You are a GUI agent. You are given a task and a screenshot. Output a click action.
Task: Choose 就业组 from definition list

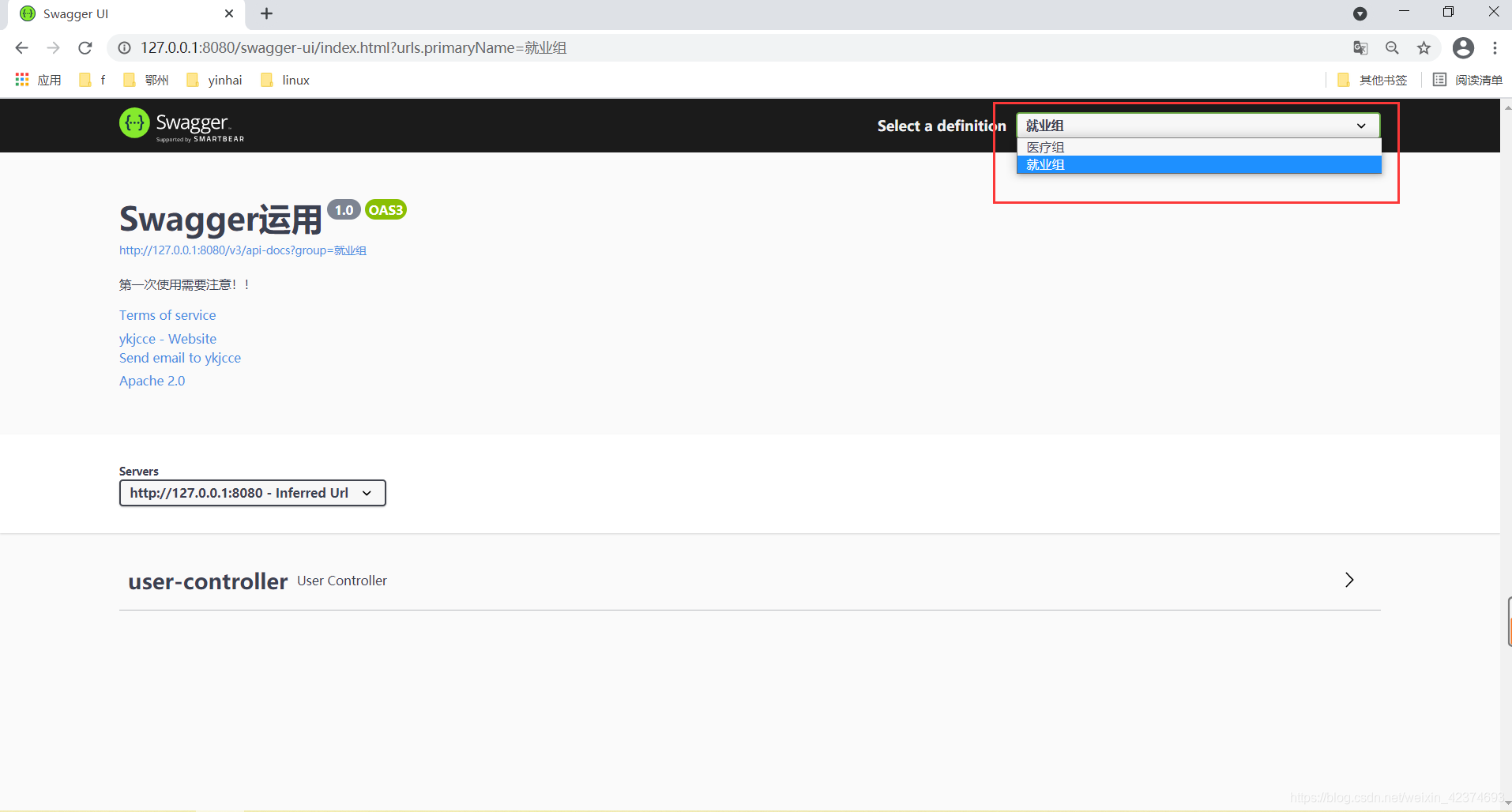point(1198,164)
